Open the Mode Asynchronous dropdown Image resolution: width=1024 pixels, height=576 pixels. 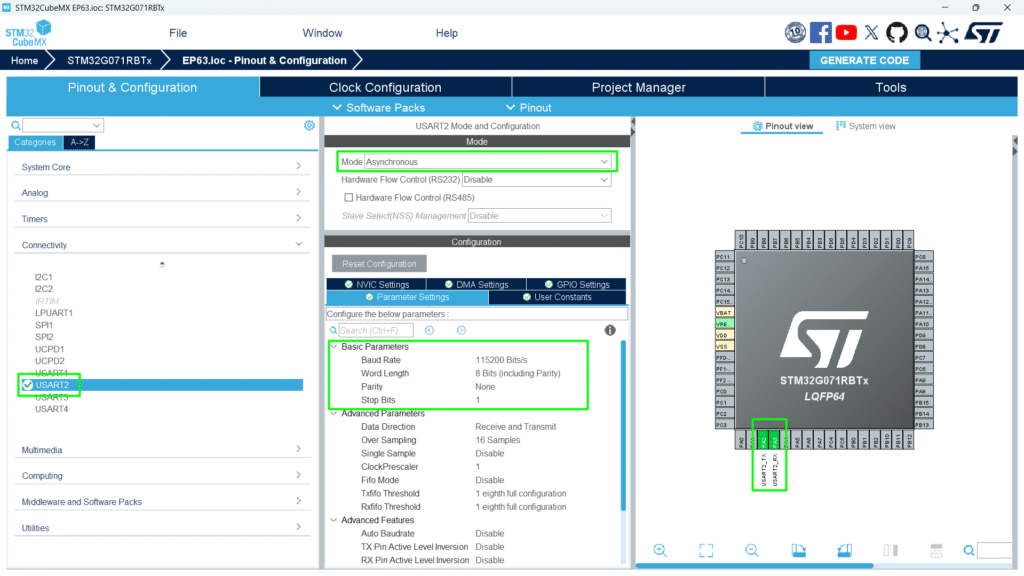point(487,161)
